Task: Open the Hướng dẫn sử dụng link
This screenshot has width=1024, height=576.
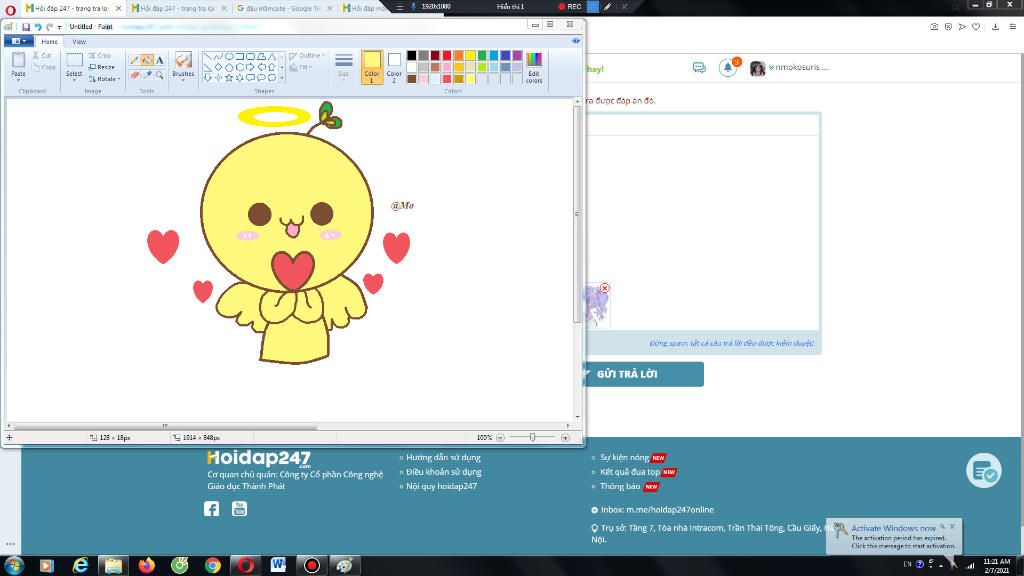Action: click(443, 457)
